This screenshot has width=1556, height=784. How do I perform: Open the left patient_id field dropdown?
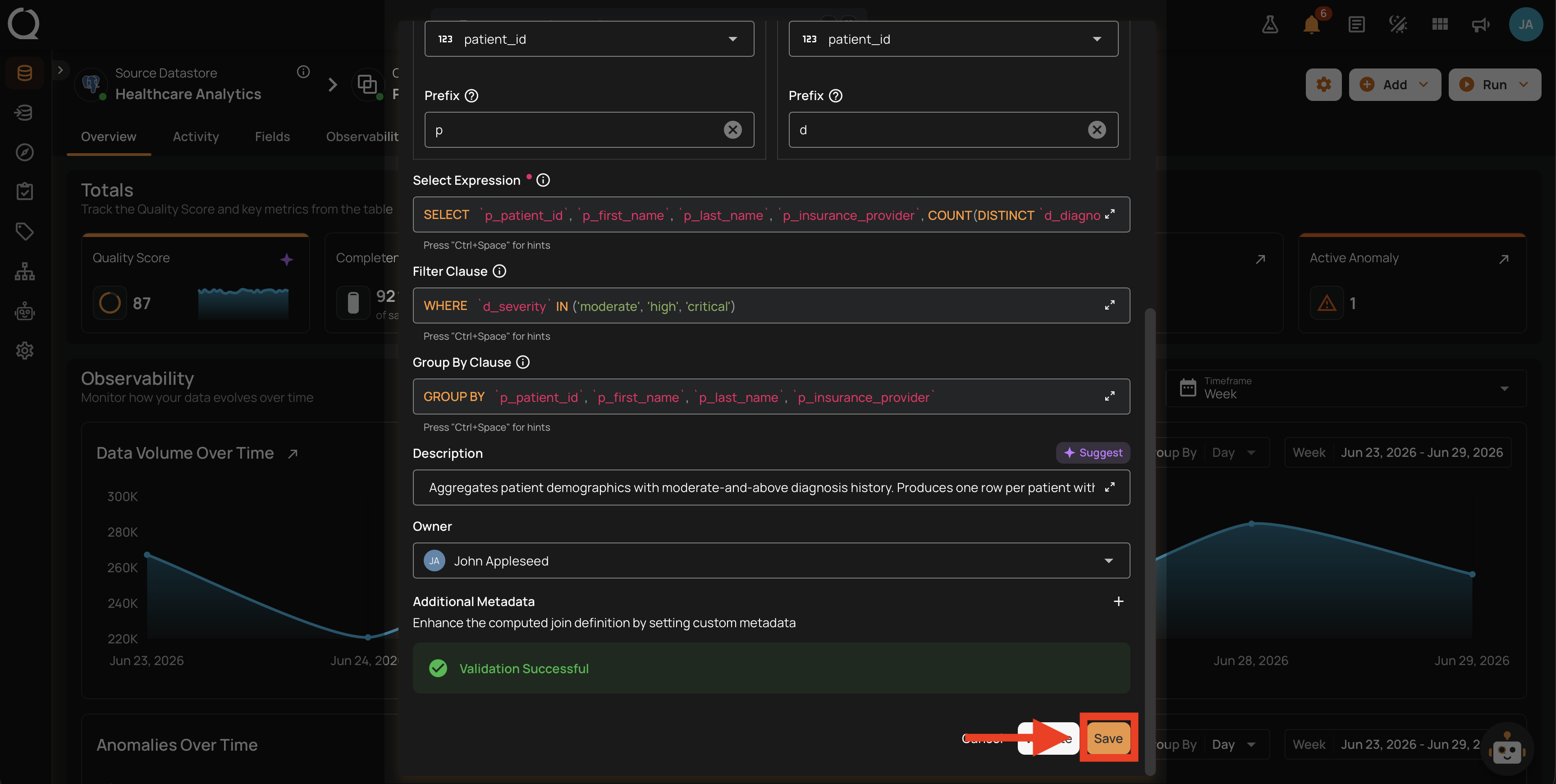tap(589, 39)
